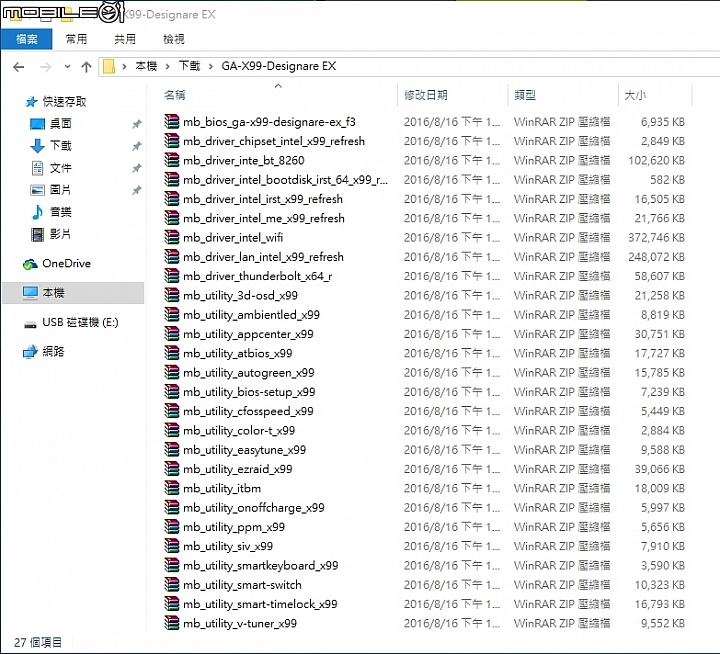The image size is (720, 654).
Task: Sort by 名稱 column header
Action: tap(175, 95)
